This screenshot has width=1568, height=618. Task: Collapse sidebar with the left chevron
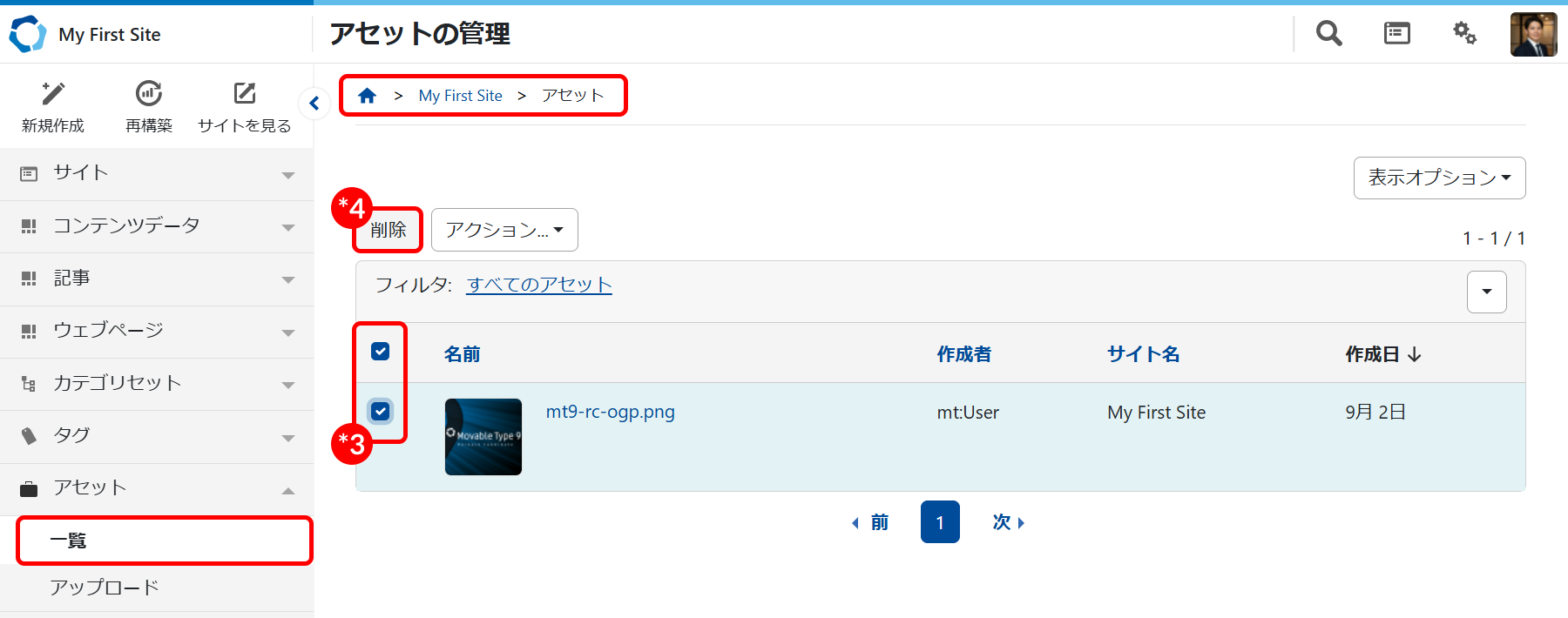pos(314,104)
